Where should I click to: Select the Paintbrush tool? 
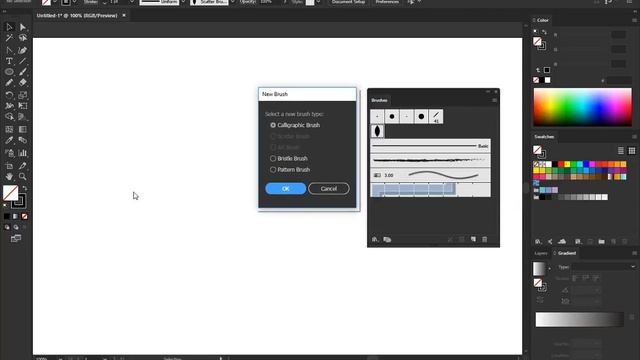tap(22, 72)
